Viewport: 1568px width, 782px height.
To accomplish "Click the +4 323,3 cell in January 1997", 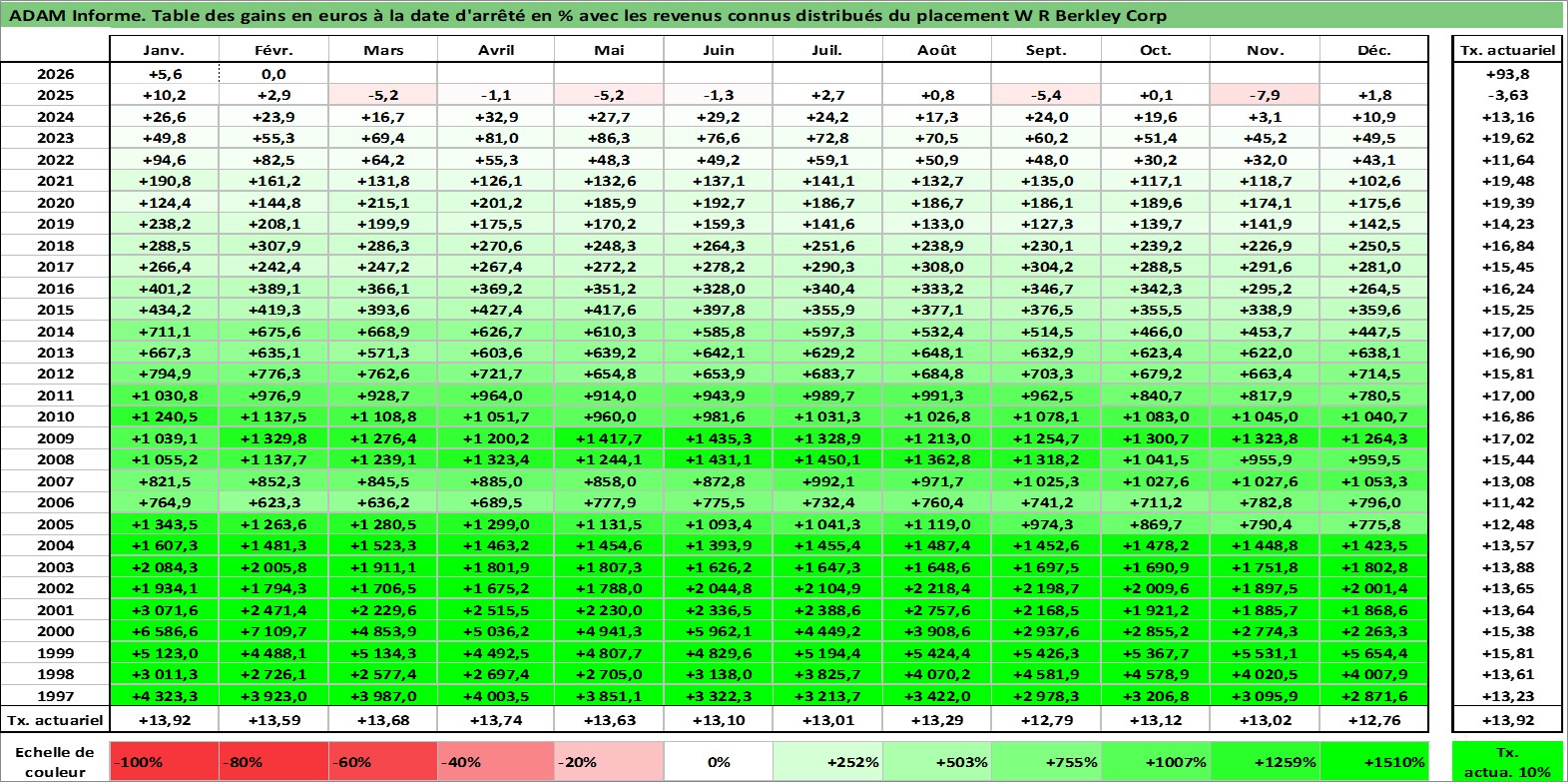I will click(164, 696).
